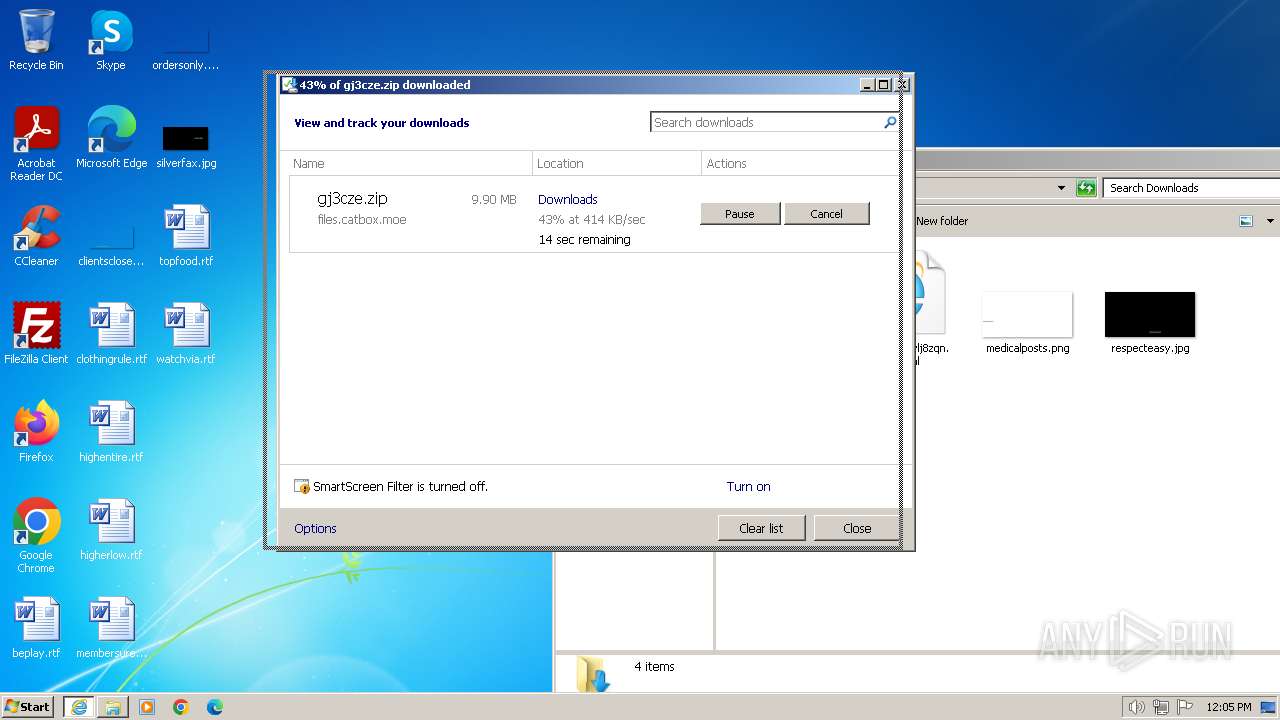Focus the Explorer Search Downloads box

(1192, 188)
